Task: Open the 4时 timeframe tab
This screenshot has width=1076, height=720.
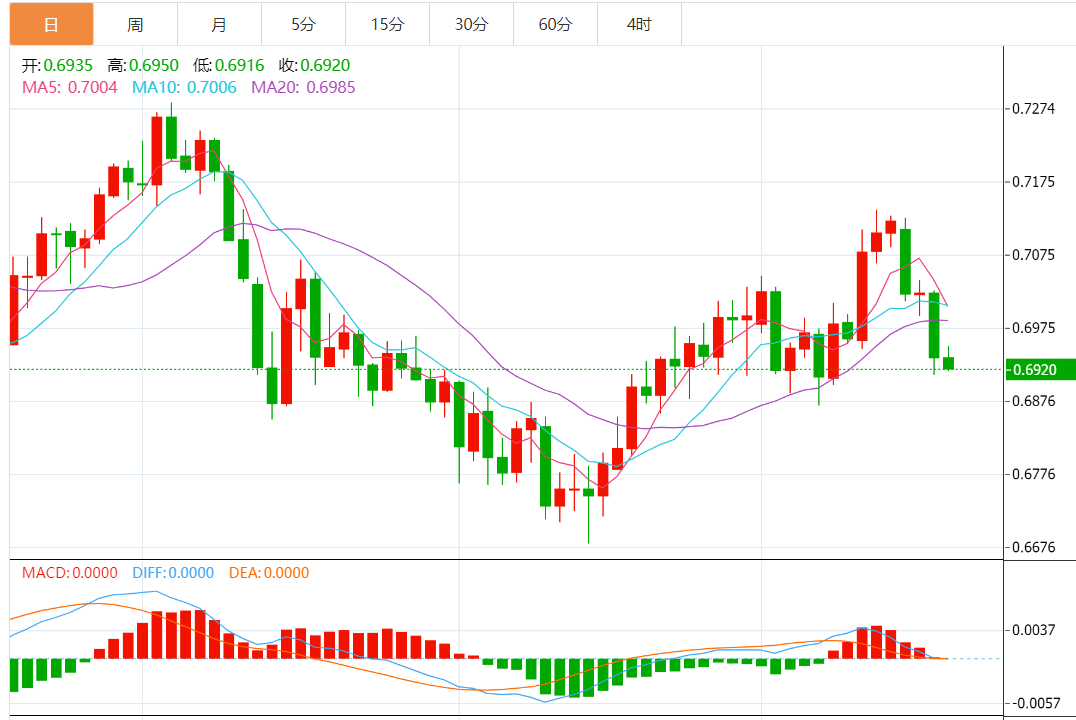Action: (639, 25)
